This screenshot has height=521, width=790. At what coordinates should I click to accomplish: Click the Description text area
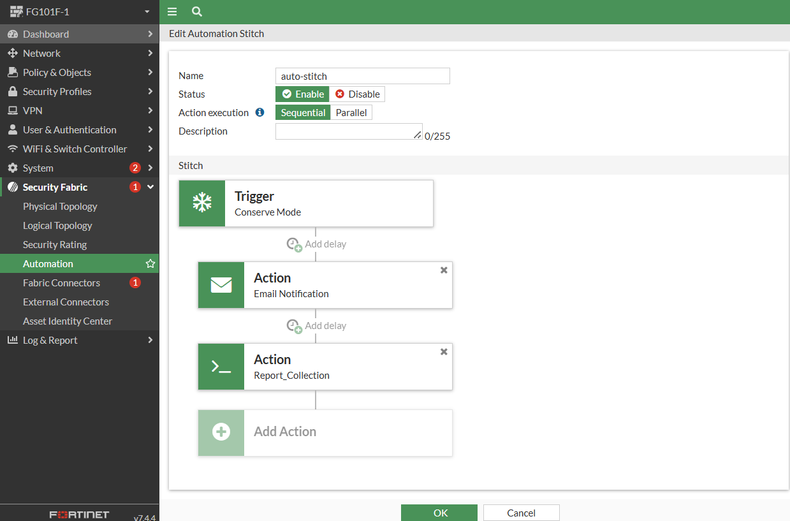point(349,132)
